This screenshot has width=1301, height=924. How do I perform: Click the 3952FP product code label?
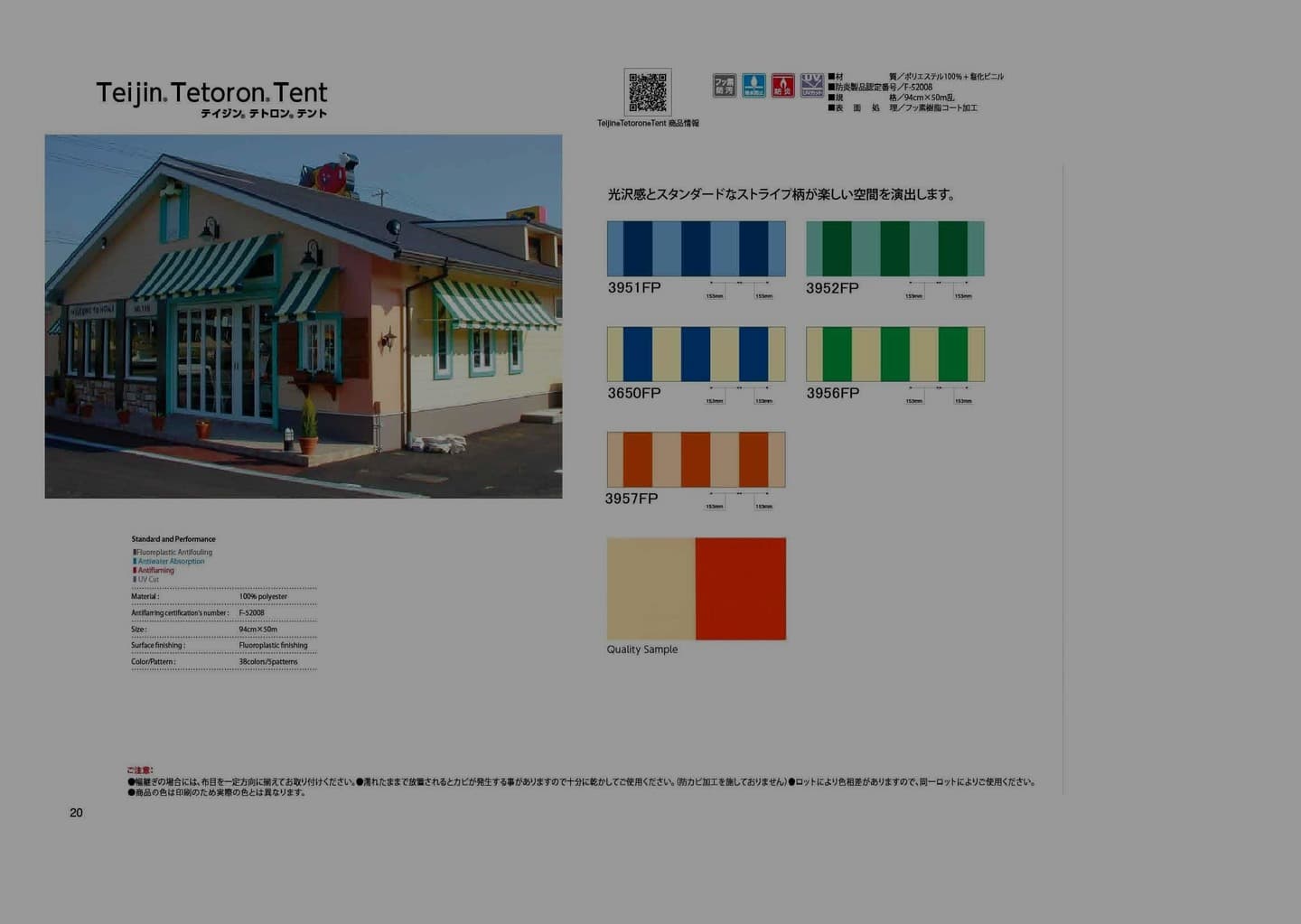point(832,288)
